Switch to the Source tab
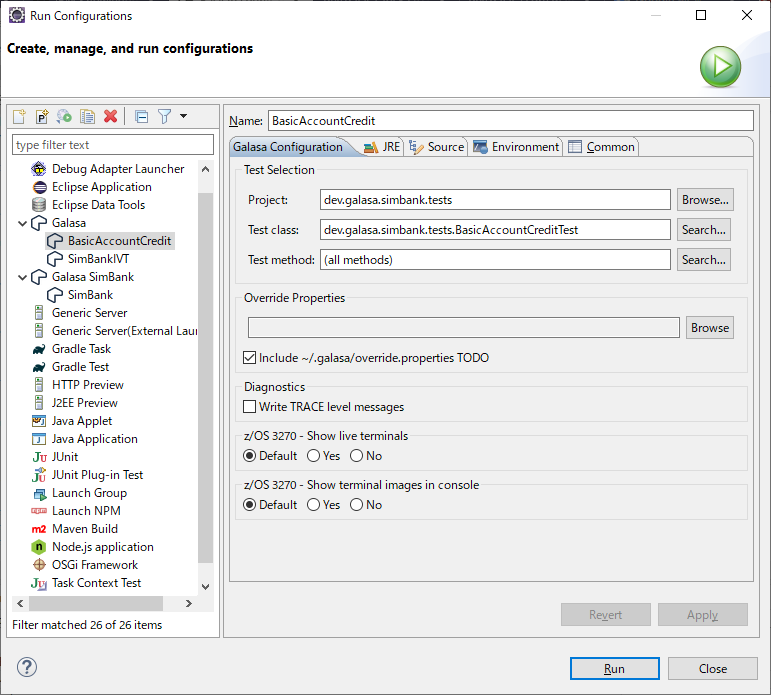The height and width of the screenshot is (695, 771). coord(436,147)
